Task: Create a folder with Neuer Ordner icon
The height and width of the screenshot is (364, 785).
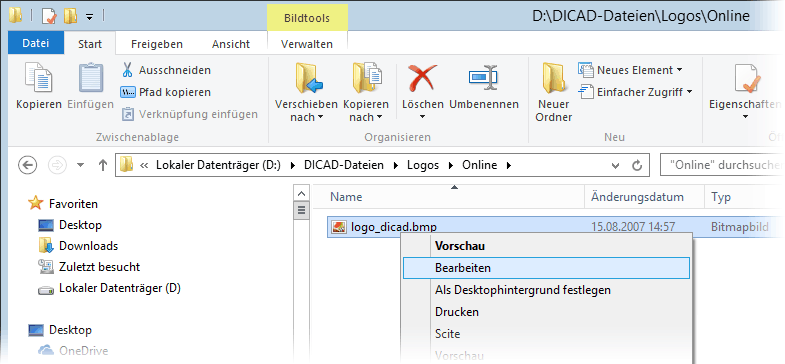Action: [554, 79]
